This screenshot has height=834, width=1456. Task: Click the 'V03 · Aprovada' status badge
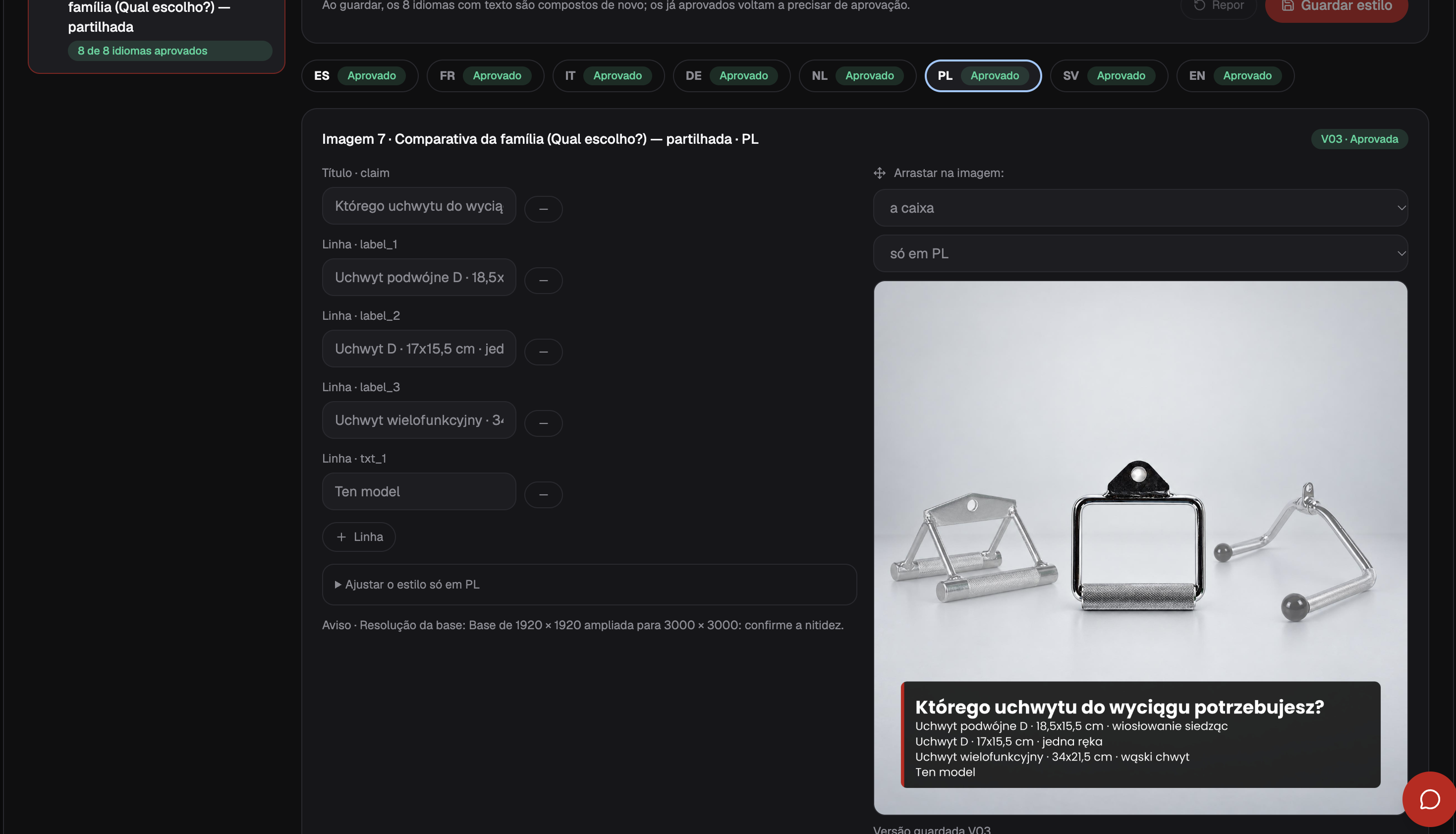coord(1359,139)
